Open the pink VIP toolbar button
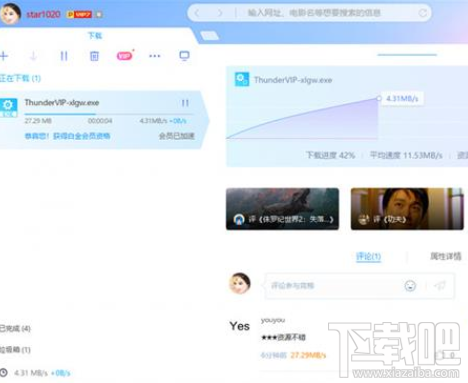The height and width of the screenshot is (383, 468). (125, 56)
